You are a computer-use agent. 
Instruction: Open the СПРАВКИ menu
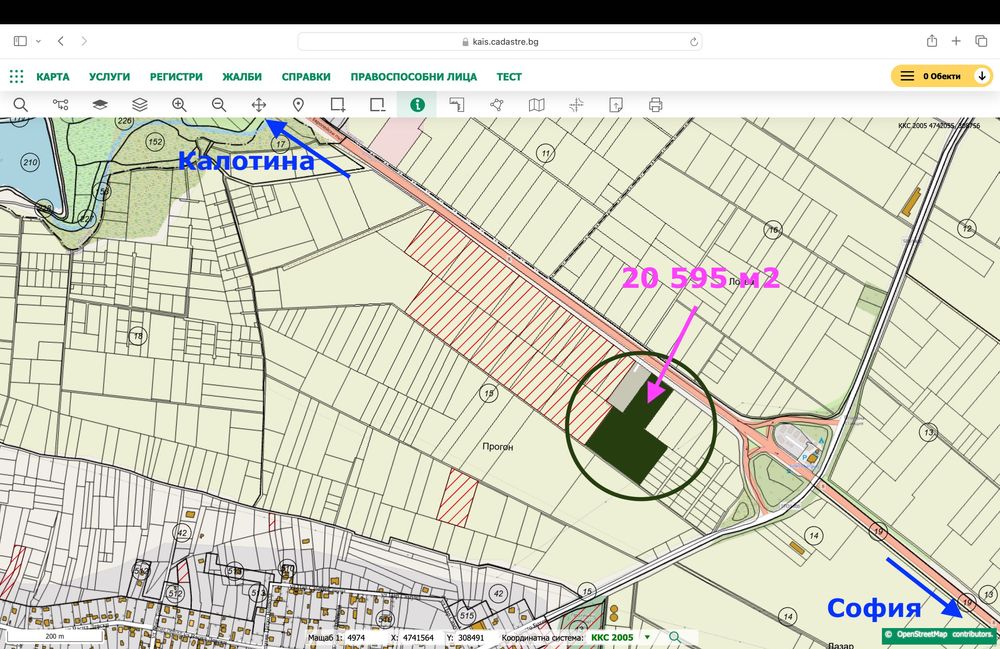click(306, 77)
